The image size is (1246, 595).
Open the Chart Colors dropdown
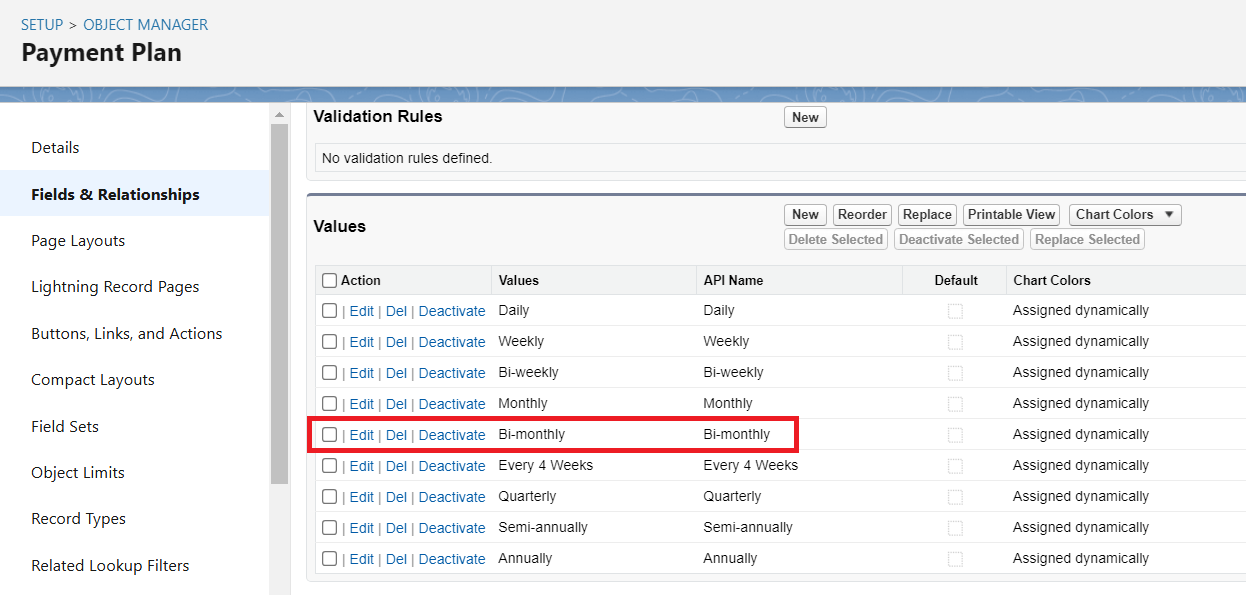click(x=1125, y=215)
